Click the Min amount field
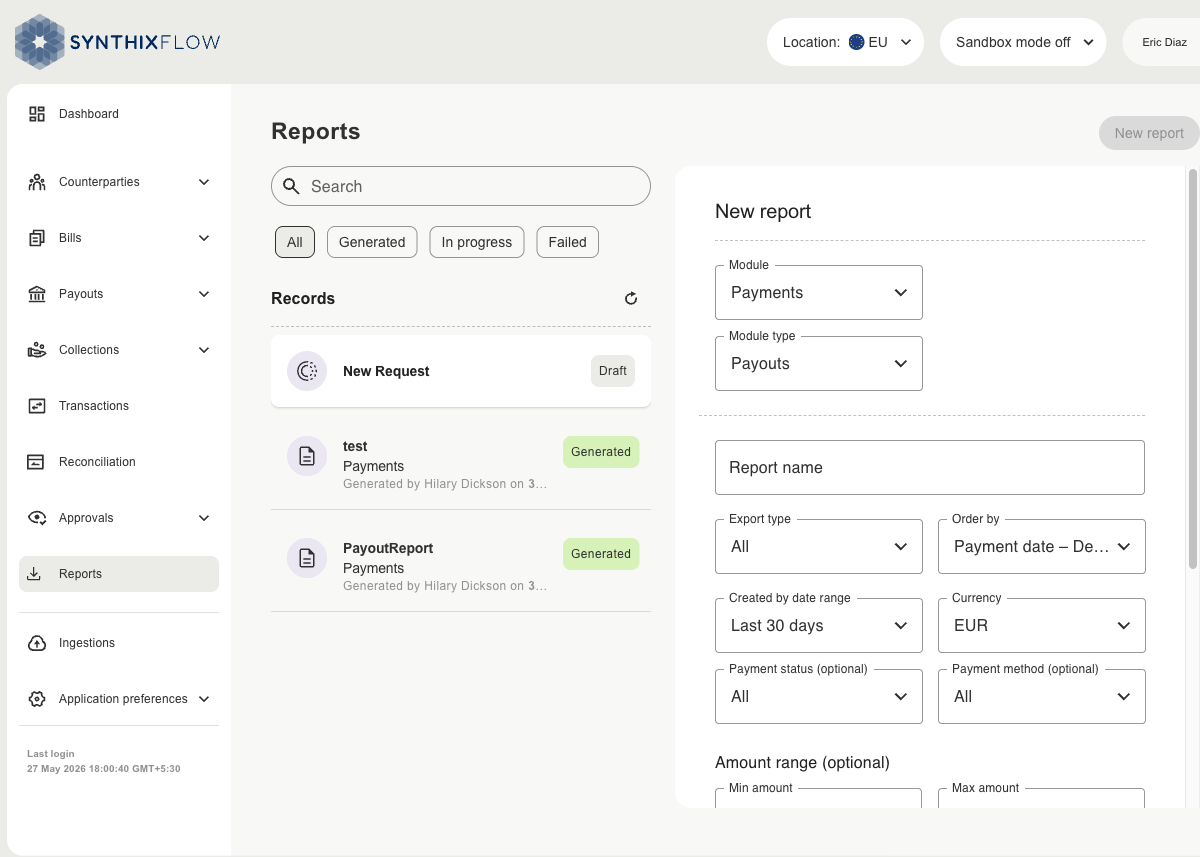Screen dimensions: 1200x857 click(x=819, y=798)
